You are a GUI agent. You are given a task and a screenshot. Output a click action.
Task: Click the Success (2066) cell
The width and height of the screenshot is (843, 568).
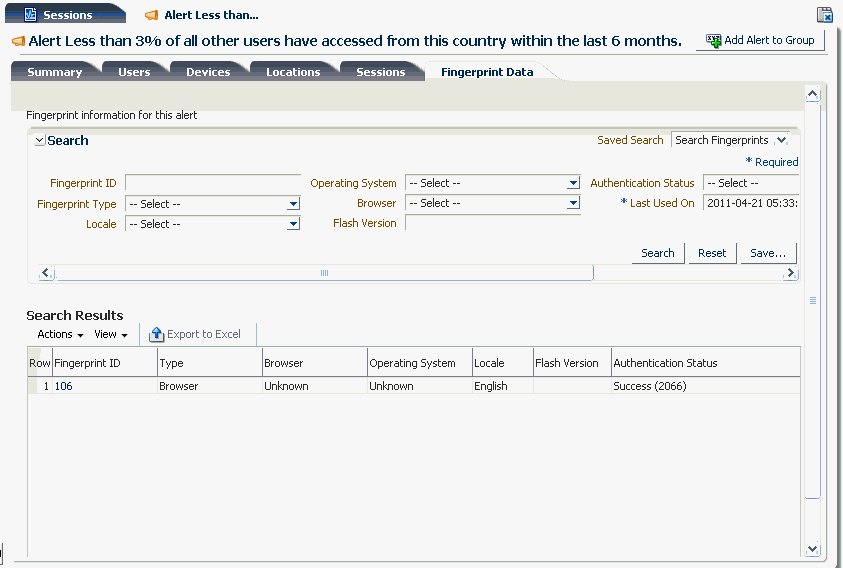pos(705,386)
